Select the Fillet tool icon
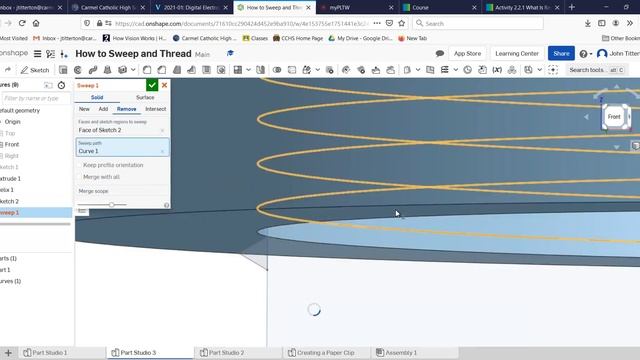The height and width of the screenshot is (360, 640). (x=147, y=70)
